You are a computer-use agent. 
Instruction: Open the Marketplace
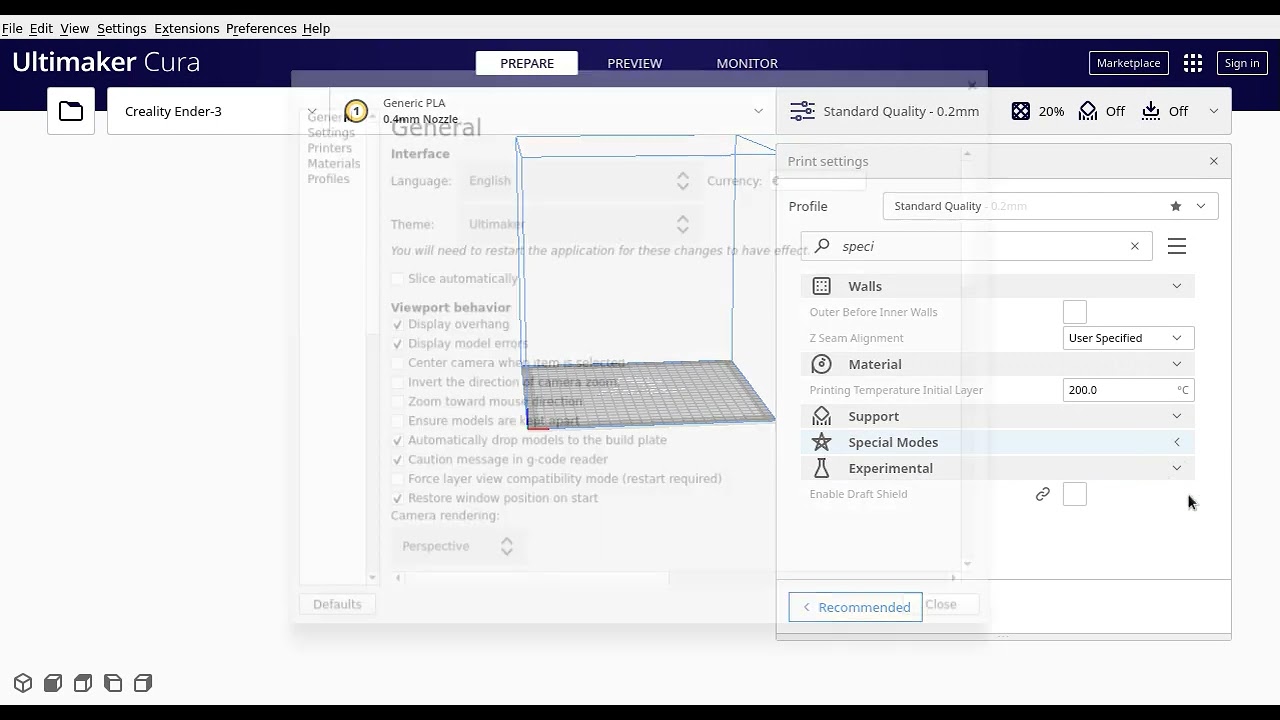1129,63
